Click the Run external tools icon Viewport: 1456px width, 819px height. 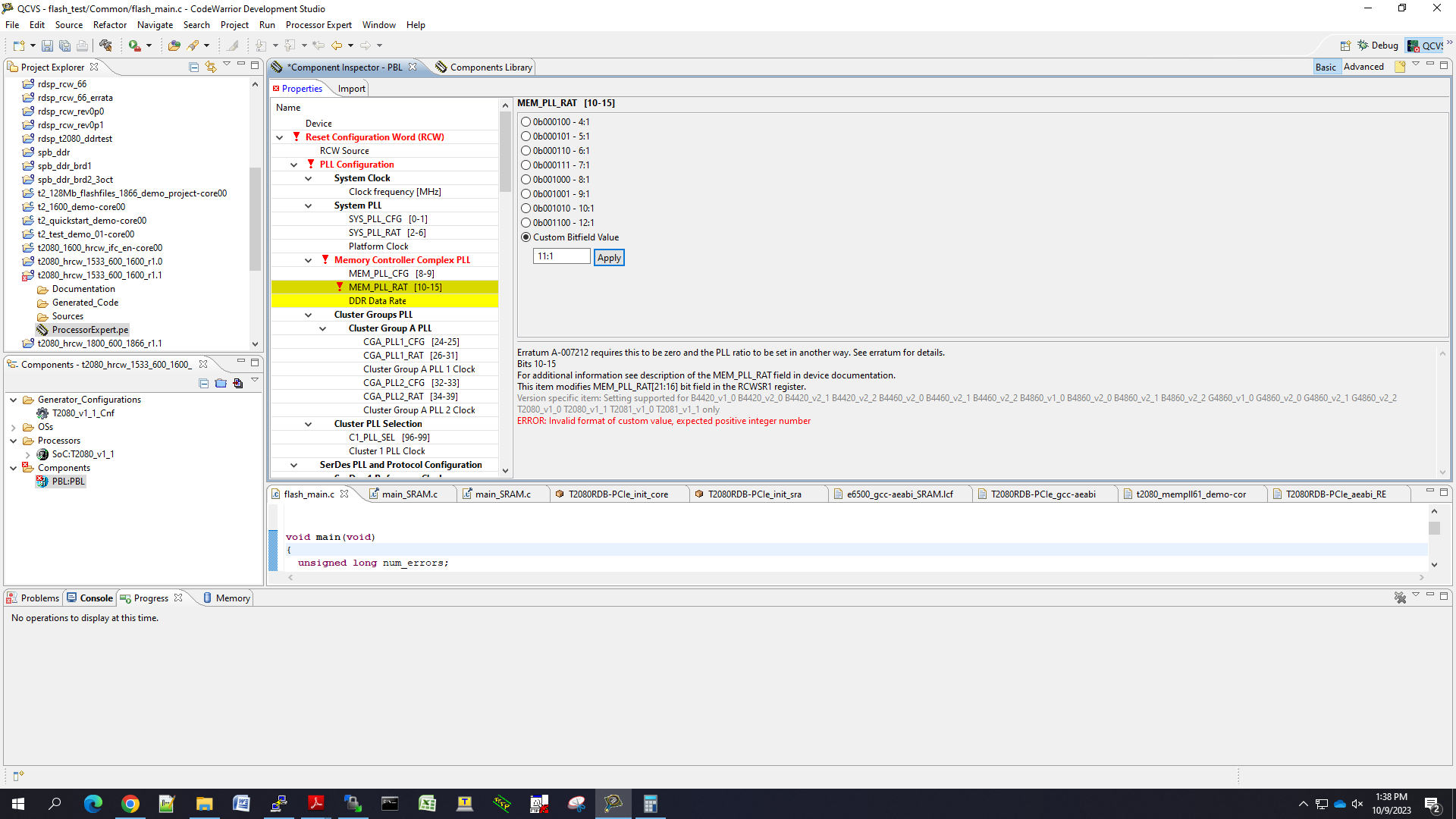(x=135, y=45)
